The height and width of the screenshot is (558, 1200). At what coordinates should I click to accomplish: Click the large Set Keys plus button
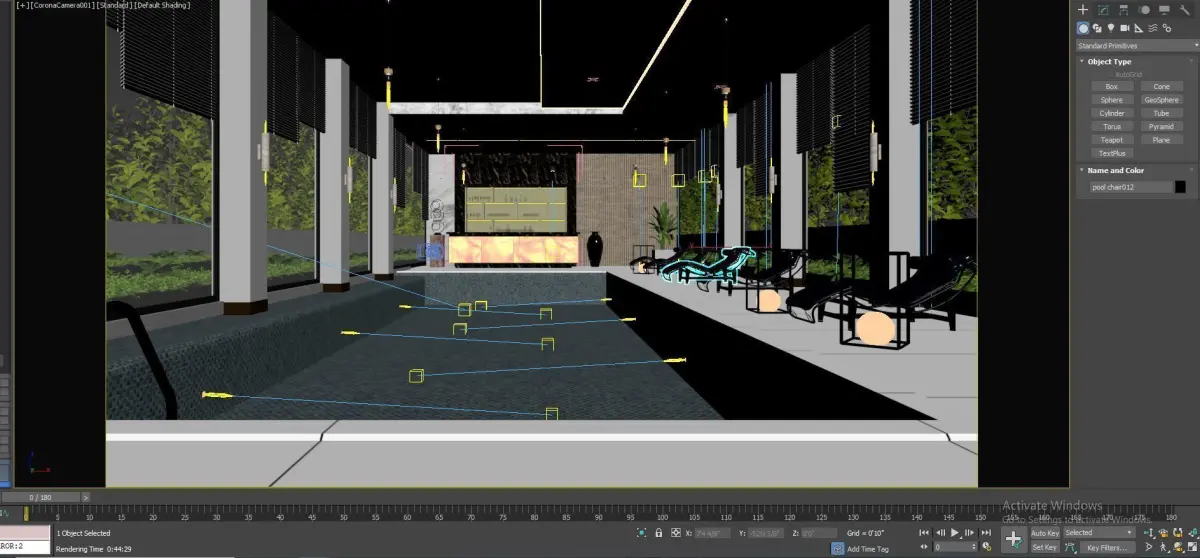[1014, 539]
